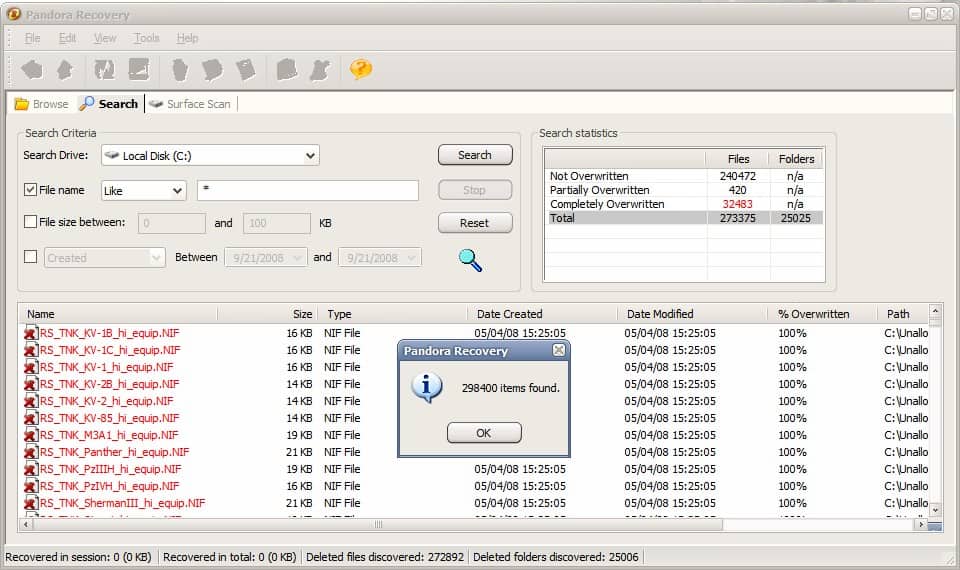Click file icon beside RS_TNK_PzIVH_hi_equip.NIF
The height and width of the screenshot is (570, 960).
(31, 486)
